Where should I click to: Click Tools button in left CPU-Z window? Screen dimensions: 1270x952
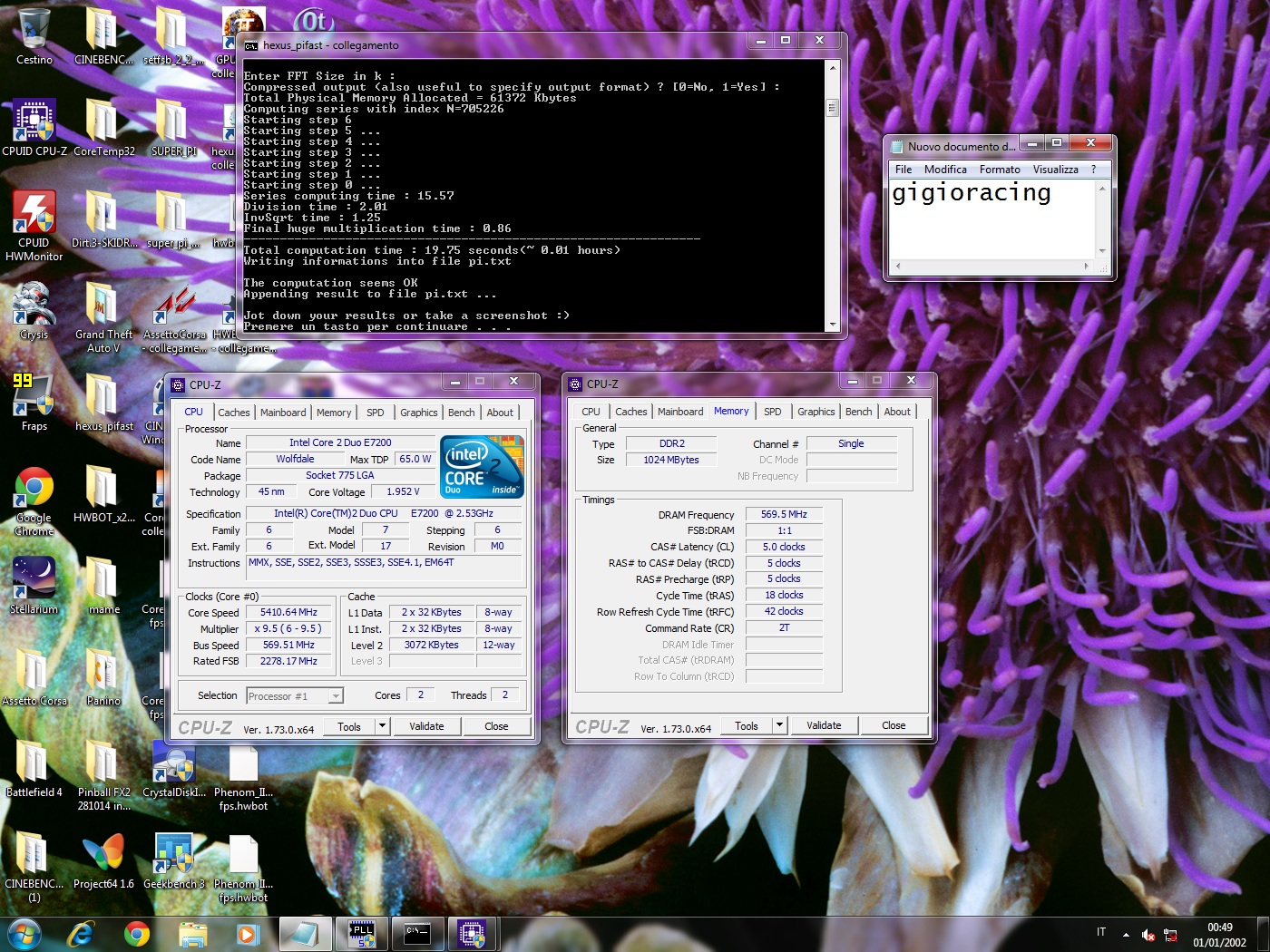pyautogui.click(x=349, y=726)
